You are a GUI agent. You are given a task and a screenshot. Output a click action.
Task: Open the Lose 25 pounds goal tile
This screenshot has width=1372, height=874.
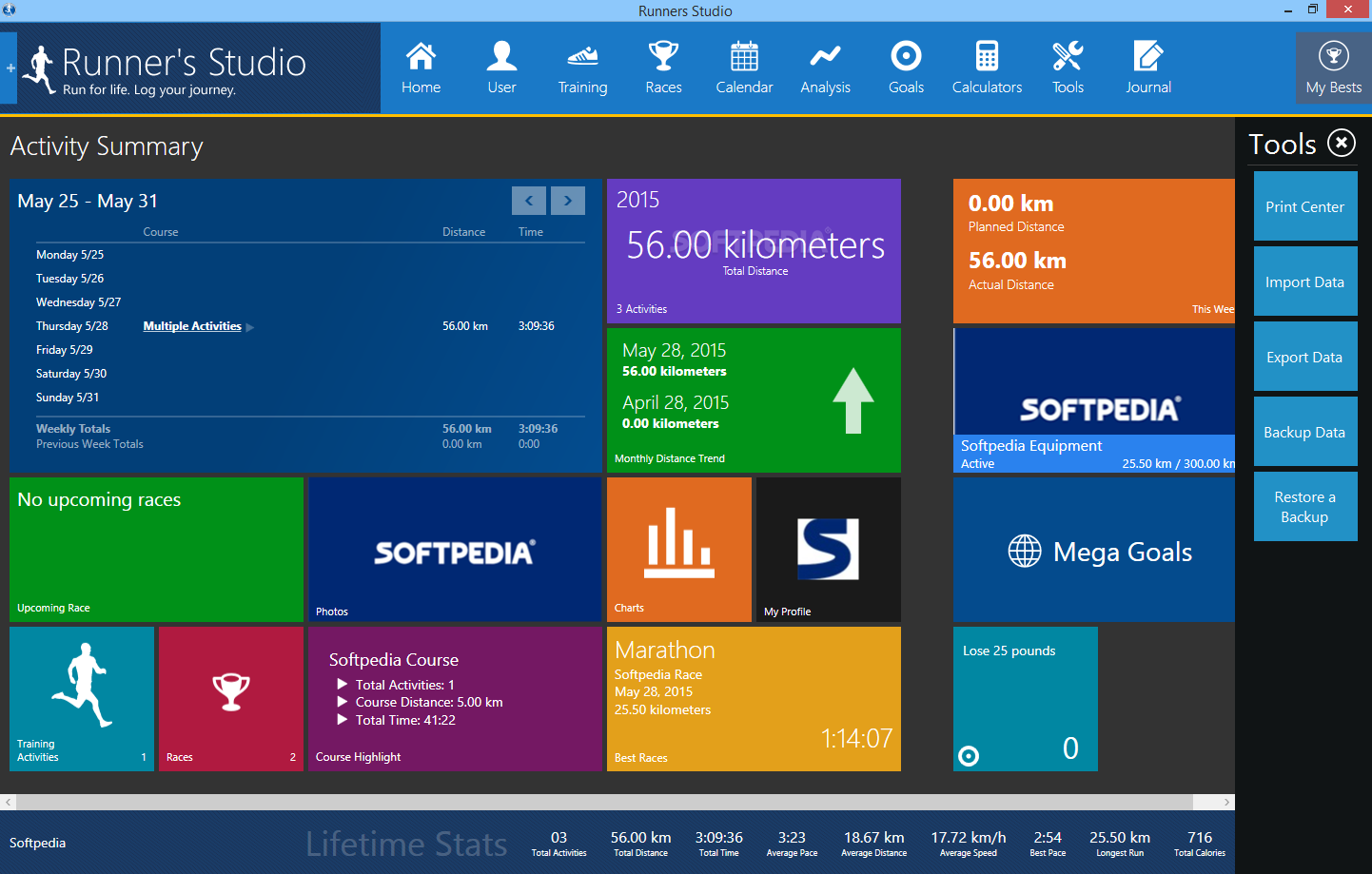1026,699
